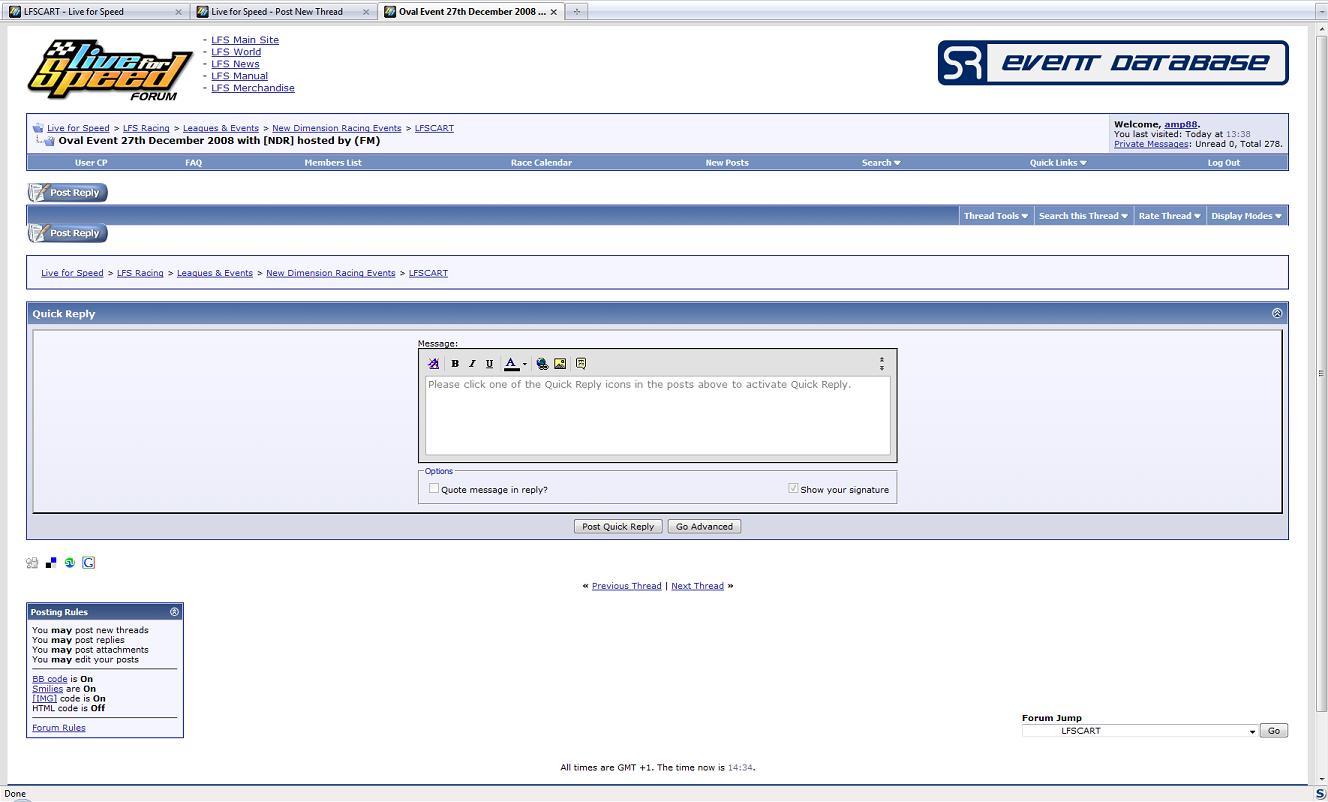Image resolution: width=1328 pixels, height=802 pixels.
Task: Click the Digg bookmark icon
Action: (32, 563)
